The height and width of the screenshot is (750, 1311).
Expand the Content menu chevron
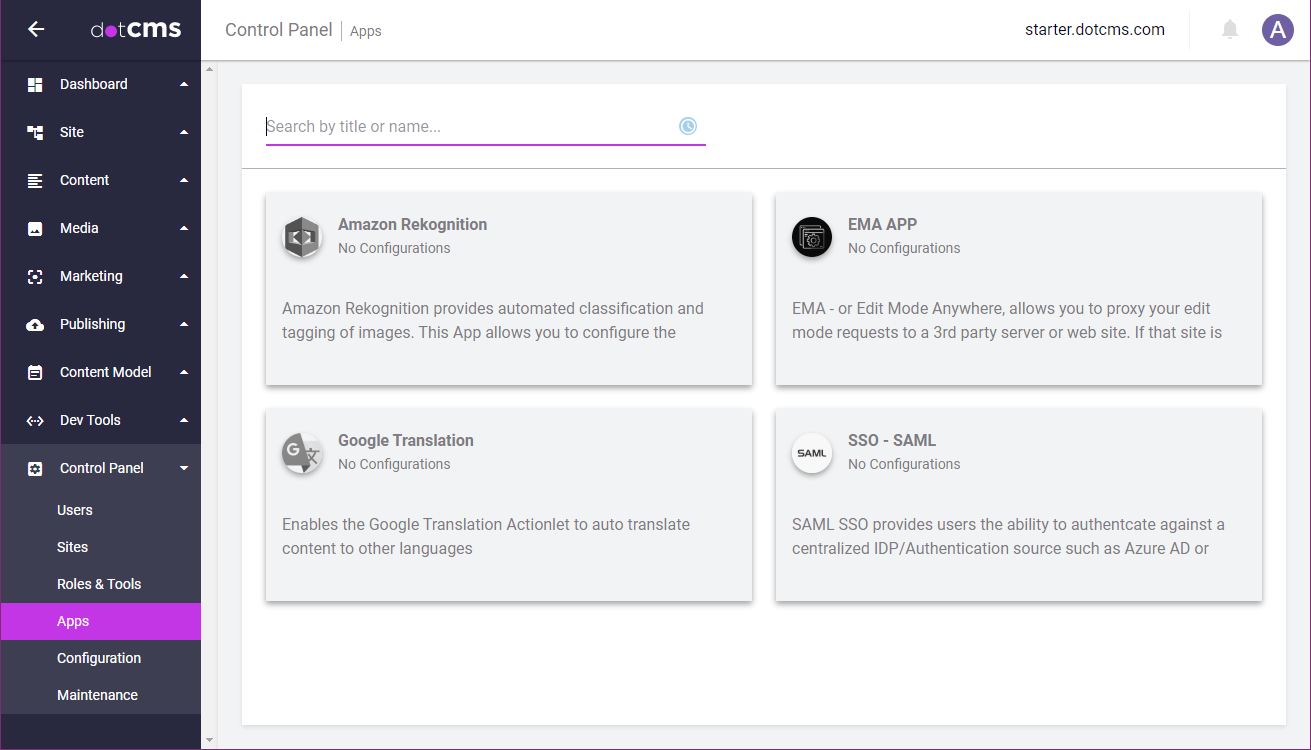(184, 180)
